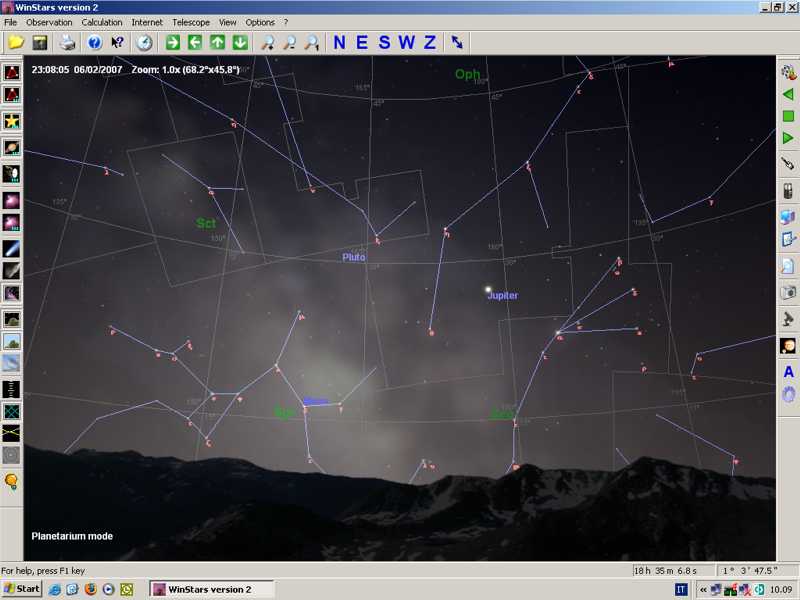Open the Observation menu
Viewport: 800px width, 600px height.
(49, 22)
